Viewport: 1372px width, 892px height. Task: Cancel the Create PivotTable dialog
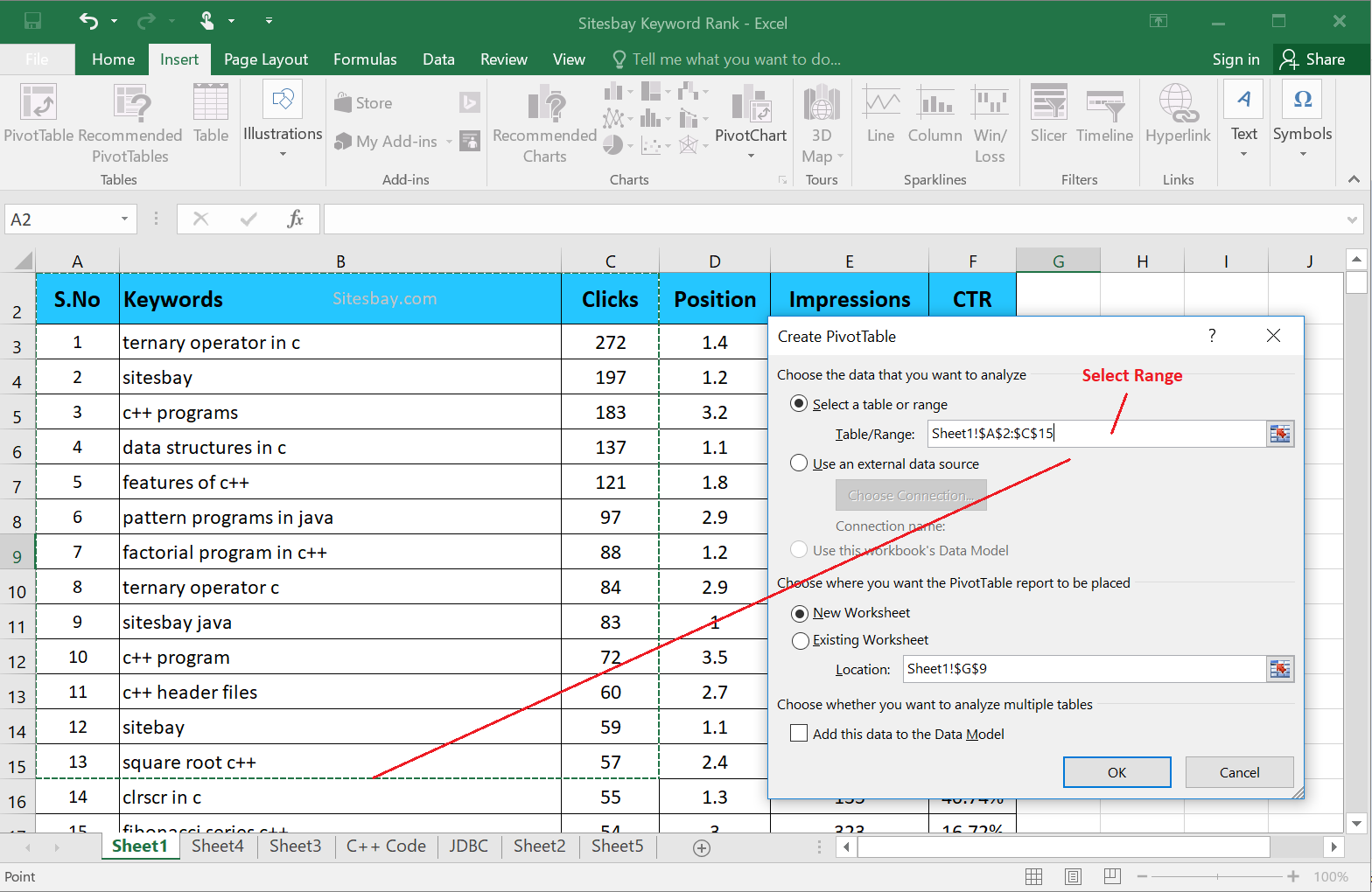[1239, 772]
